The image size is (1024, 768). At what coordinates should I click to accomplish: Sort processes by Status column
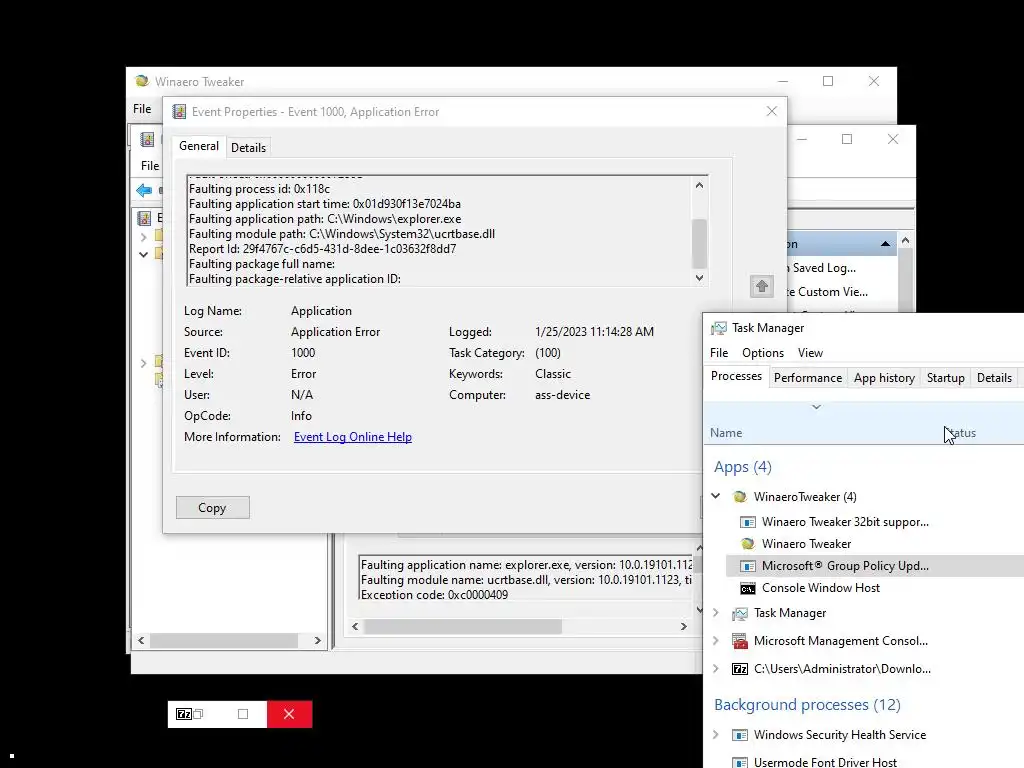[960, 433]
